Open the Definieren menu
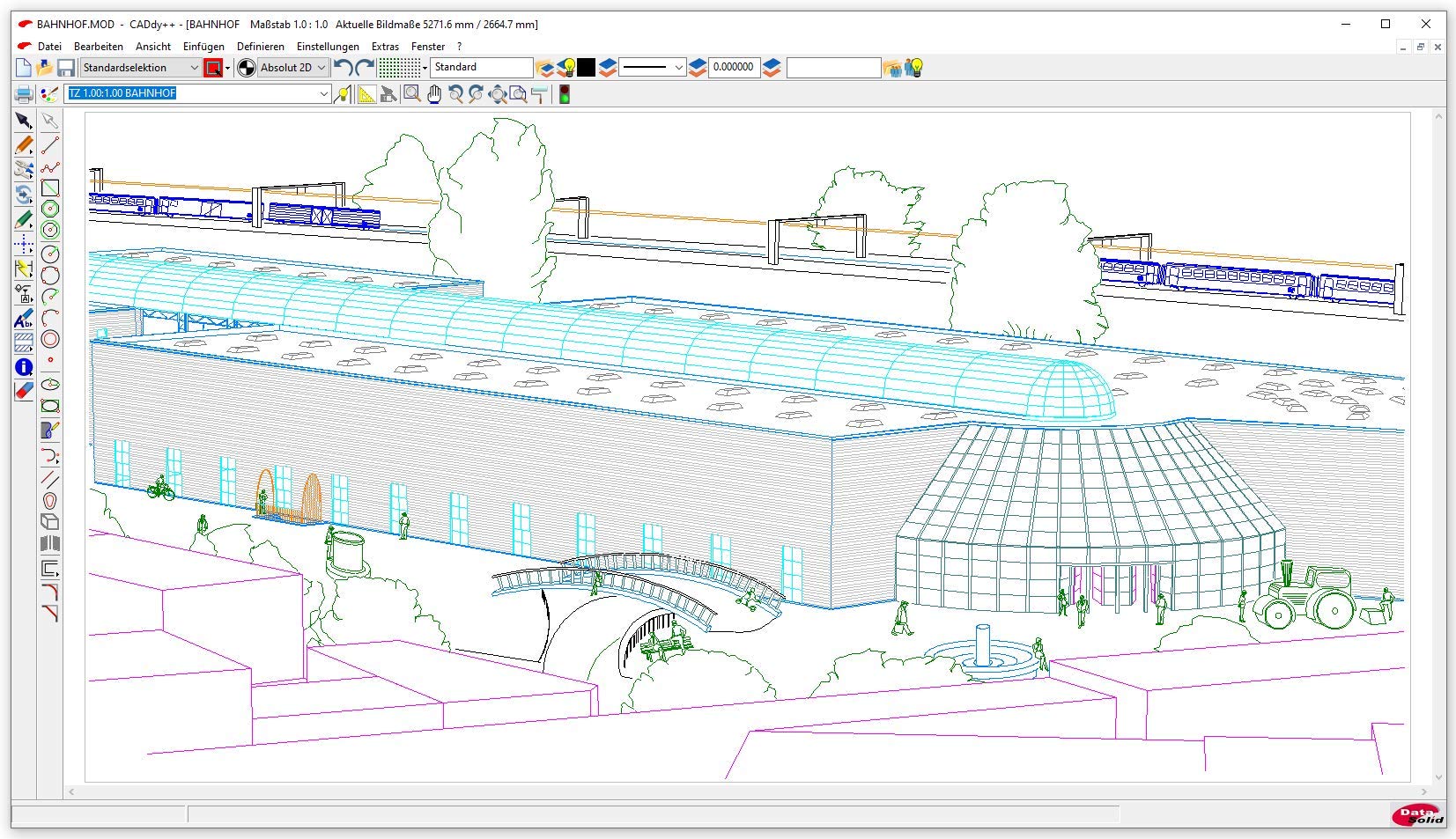This screenshot has width=1456, height=839. (x=261, y=47)
